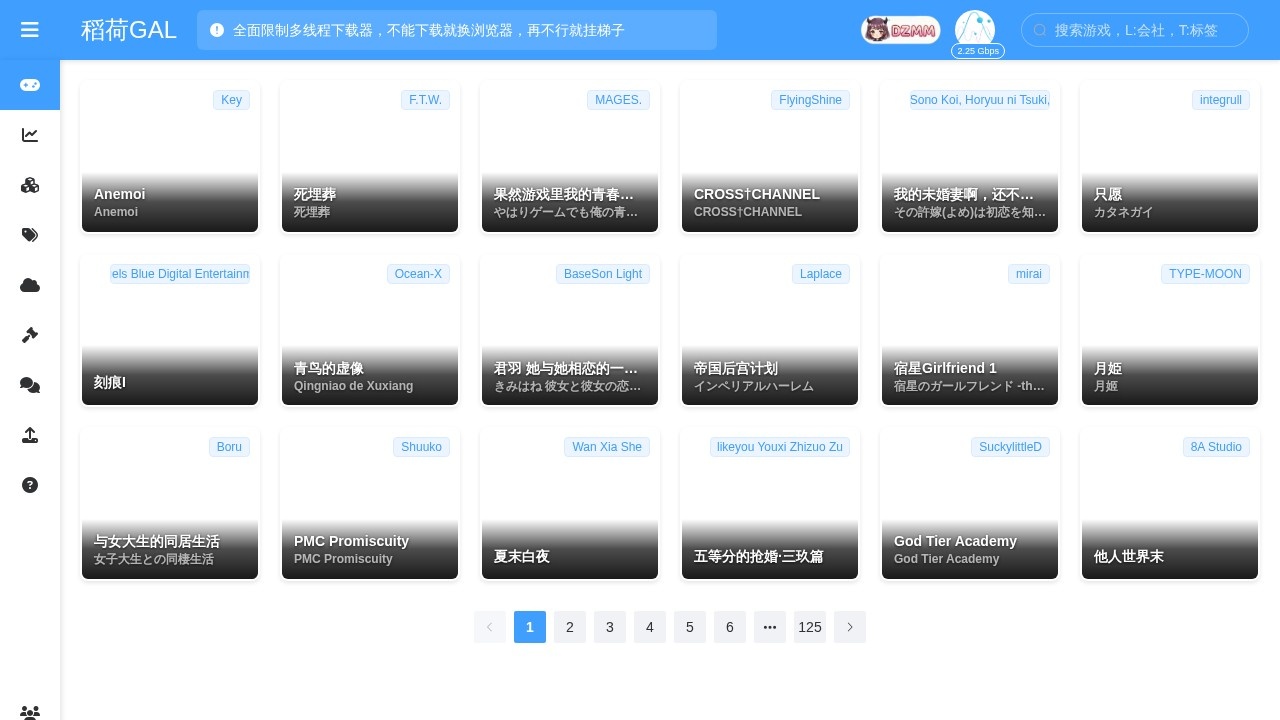Click the Wan Xia She company tag
Image resolution: width=1280 pixels, height=720 pixels.
(x=607, y=447)
